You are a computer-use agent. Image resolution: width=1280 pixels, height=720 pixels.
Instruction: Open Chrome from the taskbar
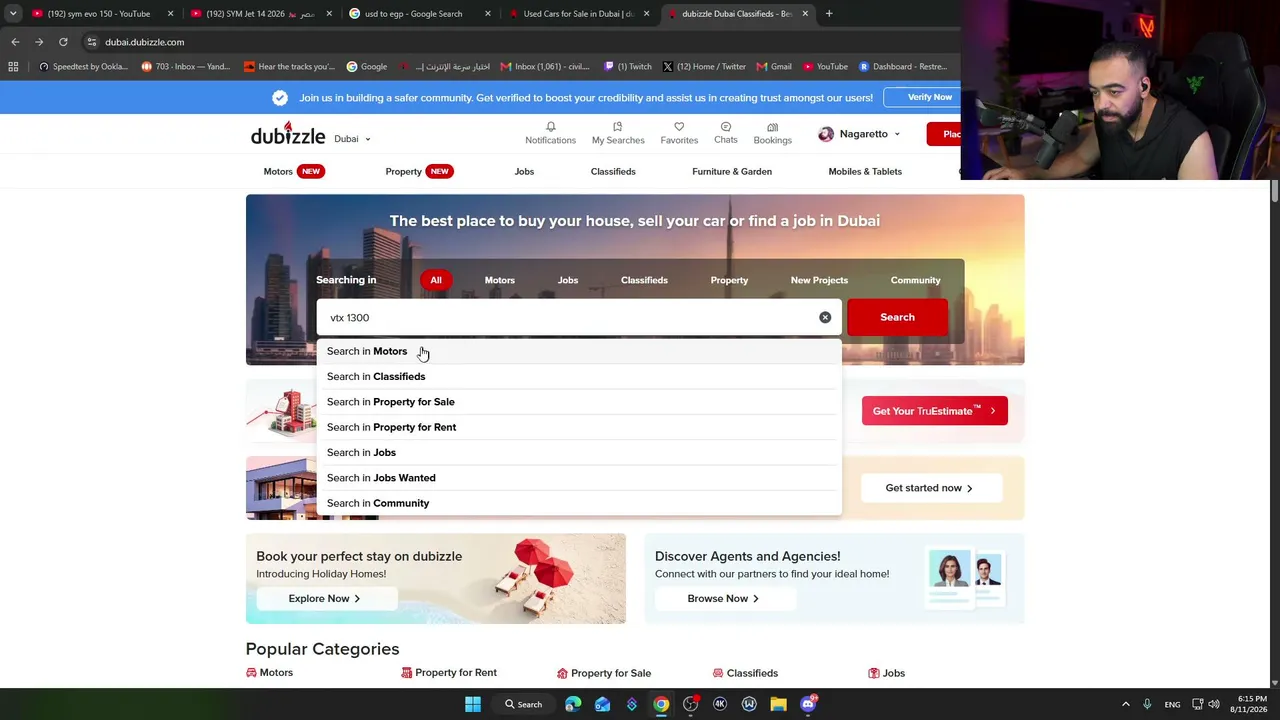point(661,704)
